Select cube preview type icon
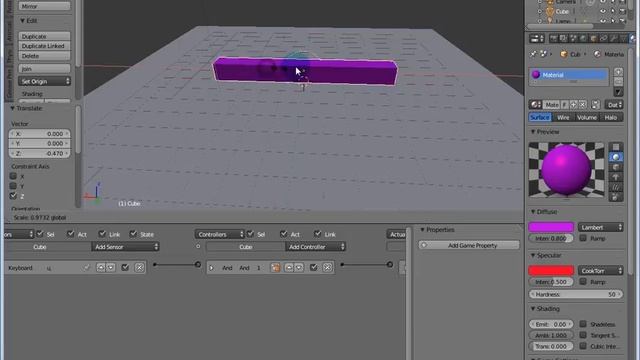 tap(616, 167)
